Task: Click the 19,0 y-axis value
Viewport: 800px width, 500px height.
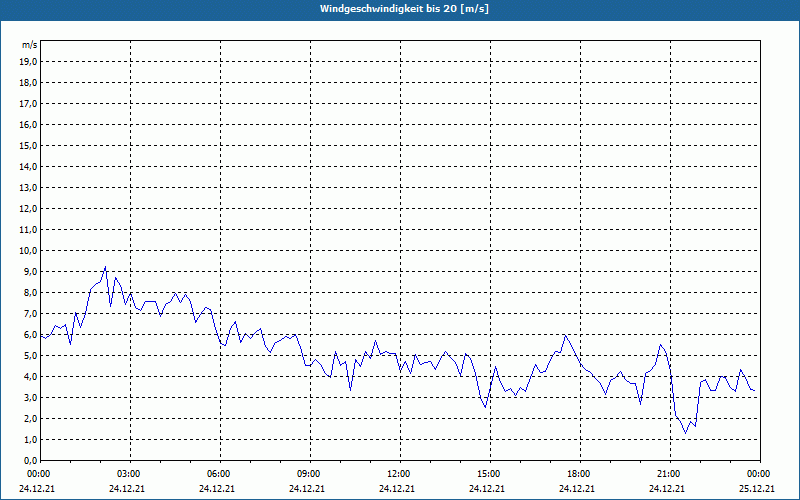Action: pos(29,62)
